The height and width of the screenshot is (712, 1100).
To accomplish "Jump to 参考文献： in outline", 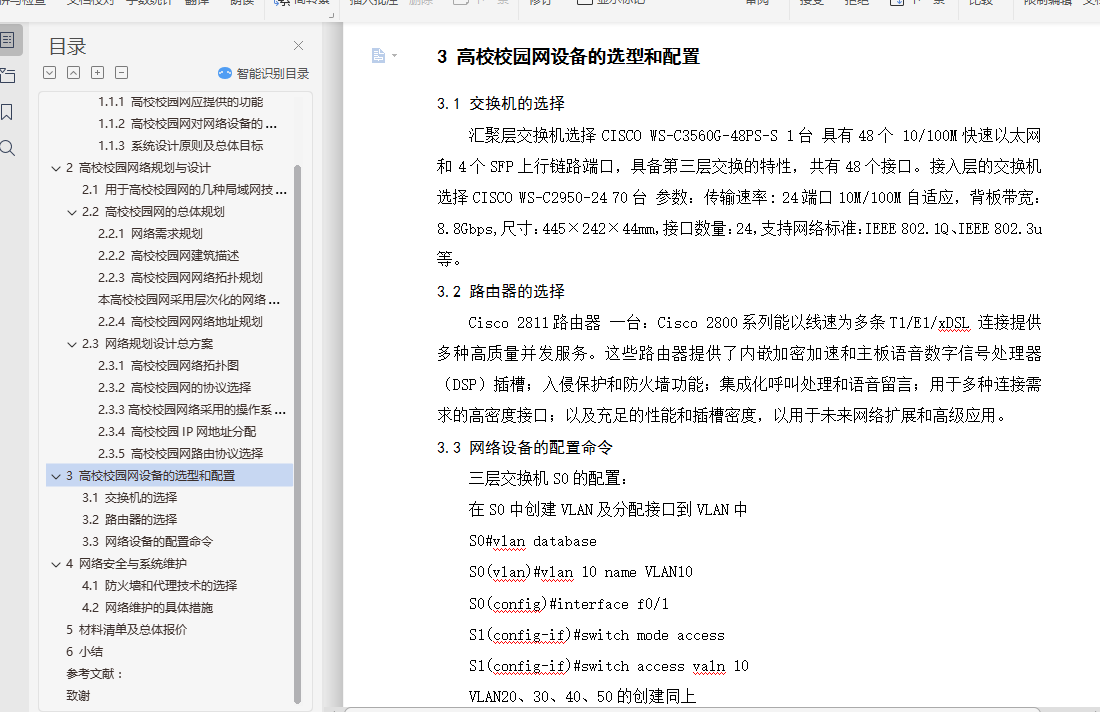I will pyautogui.click(x=95, y=673).
